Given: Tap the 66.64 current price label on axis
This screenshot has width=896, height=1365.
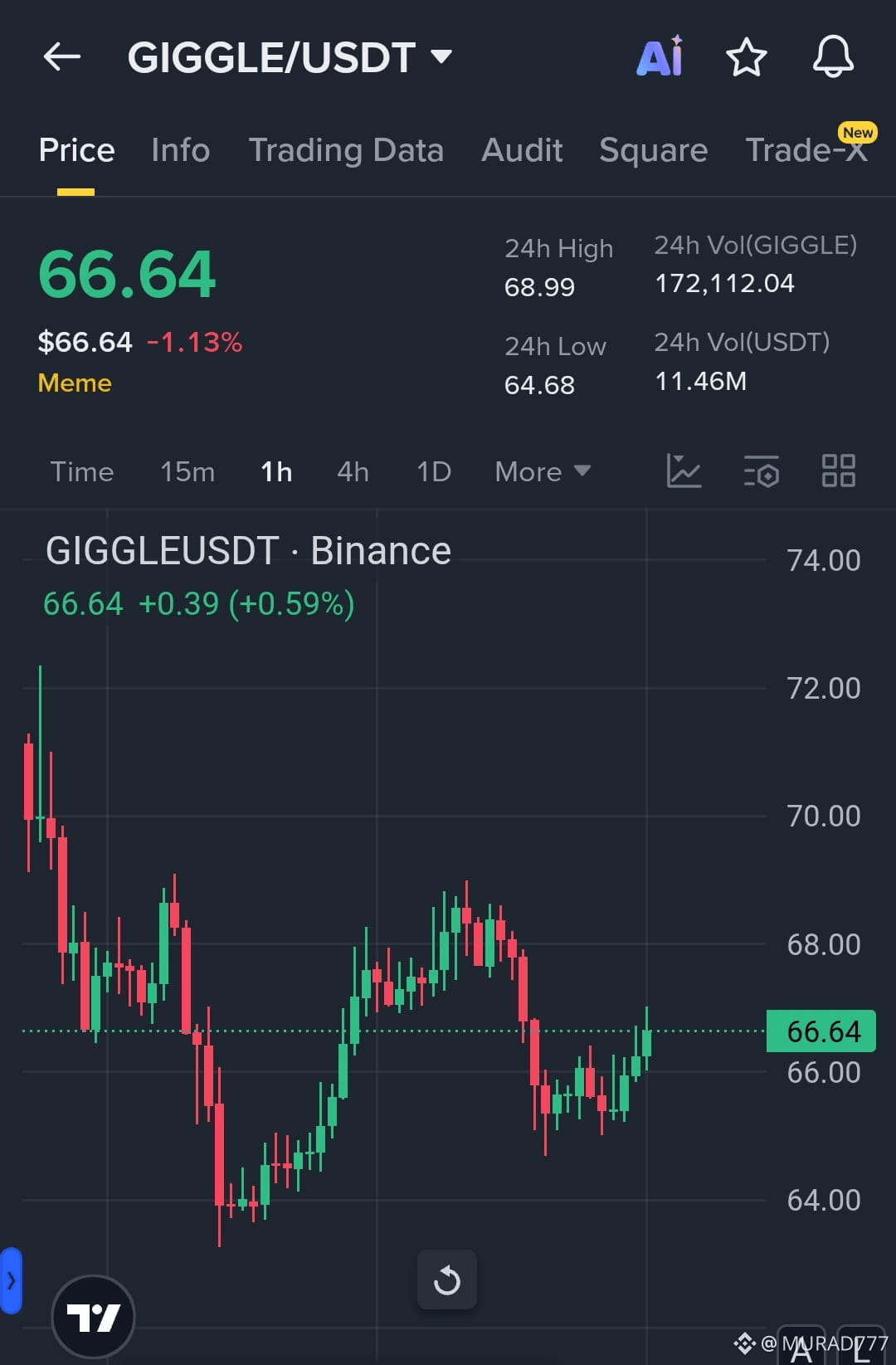Looking at the screenshot, I should point(821,1031).
